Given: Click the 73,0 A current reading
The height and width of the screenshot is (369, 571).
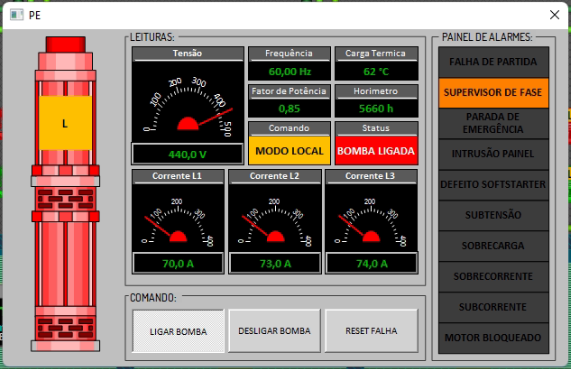Looking at the screenshot, I should (x=275, y=263).
